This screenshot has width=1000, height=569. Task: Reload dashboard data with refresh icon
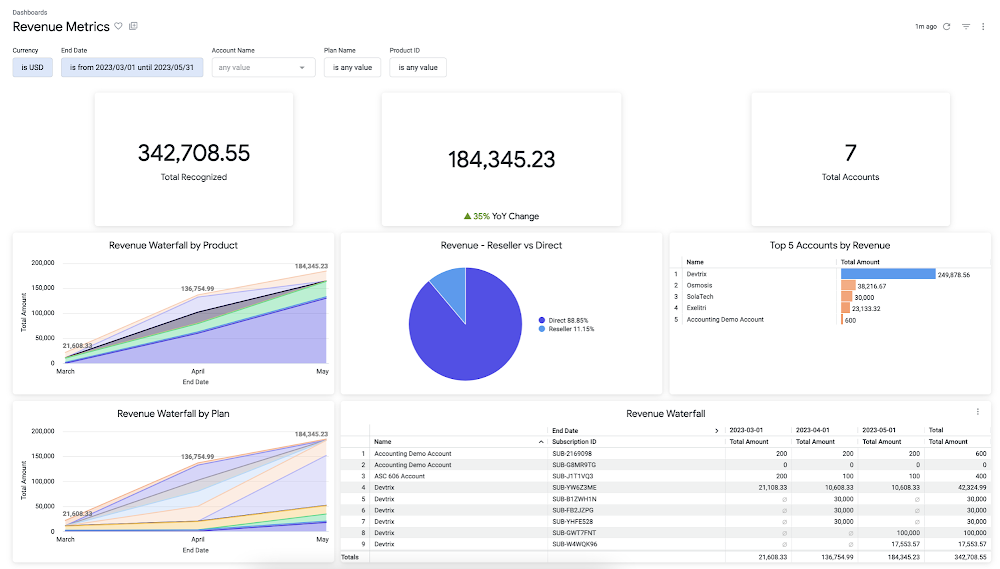946,26
